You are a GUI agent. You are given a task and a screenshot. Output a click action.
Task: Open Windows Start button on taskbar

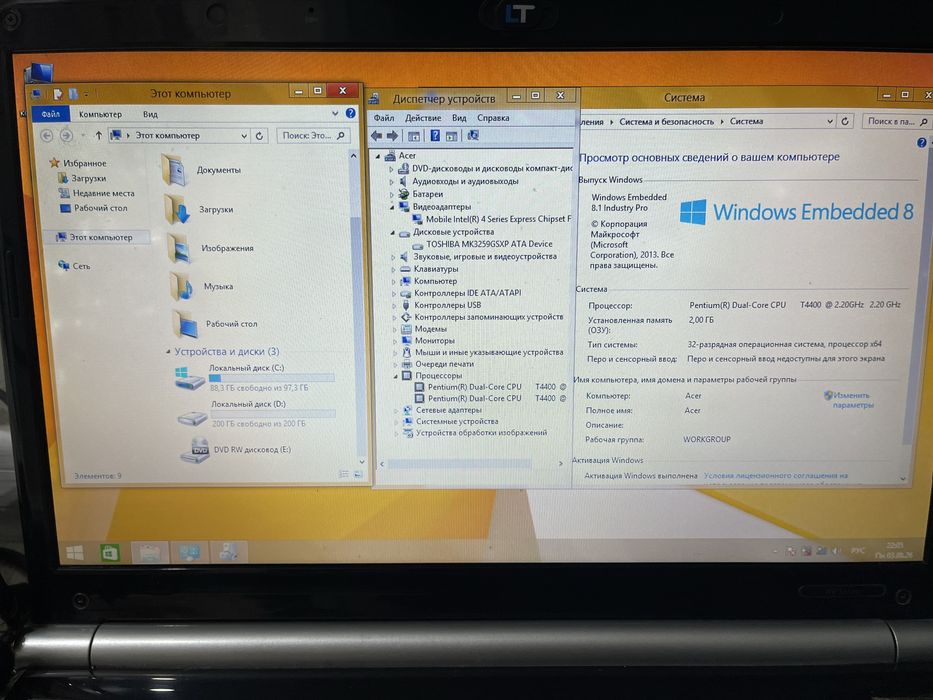75,553
